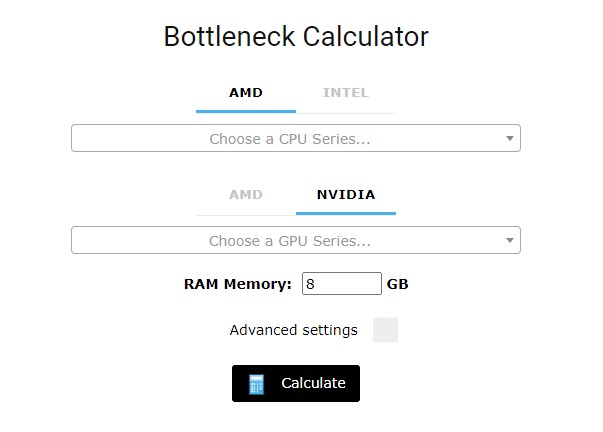Click the "Advanced settings" label text
The image size is (603, 432).
293,330
